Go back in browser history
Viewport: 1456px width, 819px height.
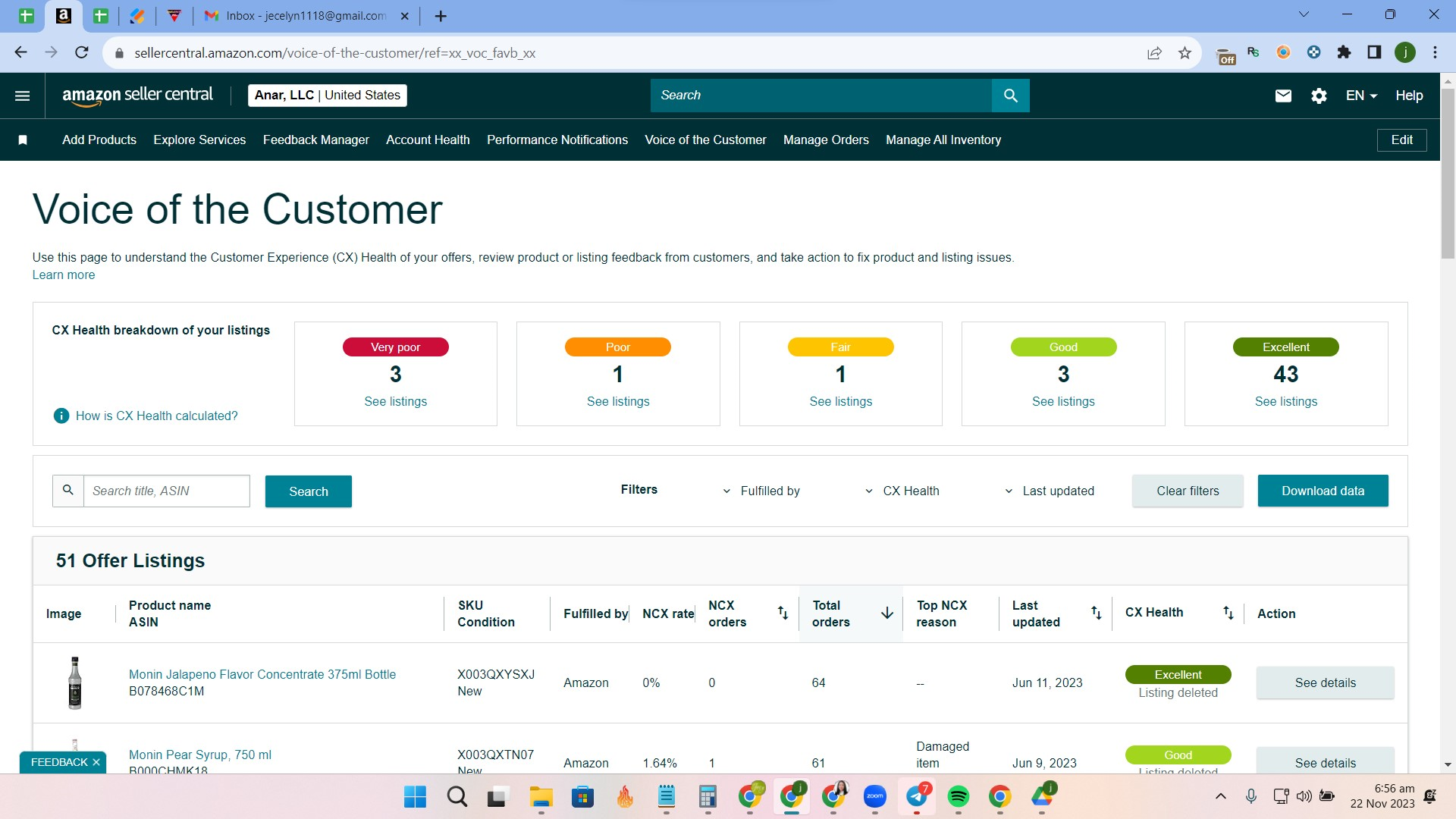(21, 52)
